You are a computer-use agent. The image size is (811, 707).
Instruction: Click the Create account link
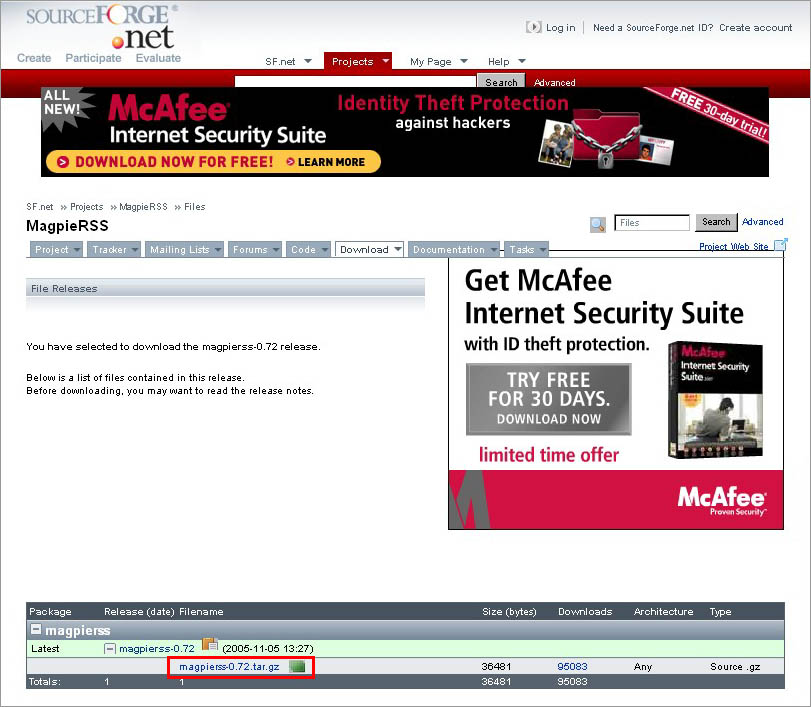tap(755, 27)
